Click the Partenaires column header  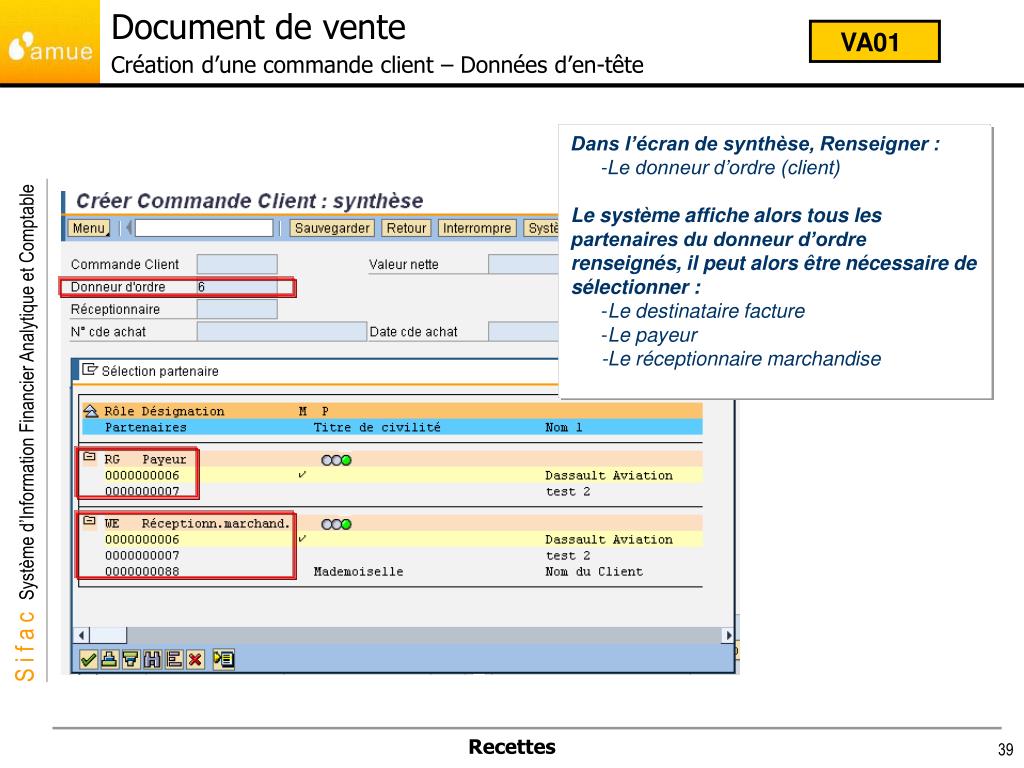click(146, 427)
